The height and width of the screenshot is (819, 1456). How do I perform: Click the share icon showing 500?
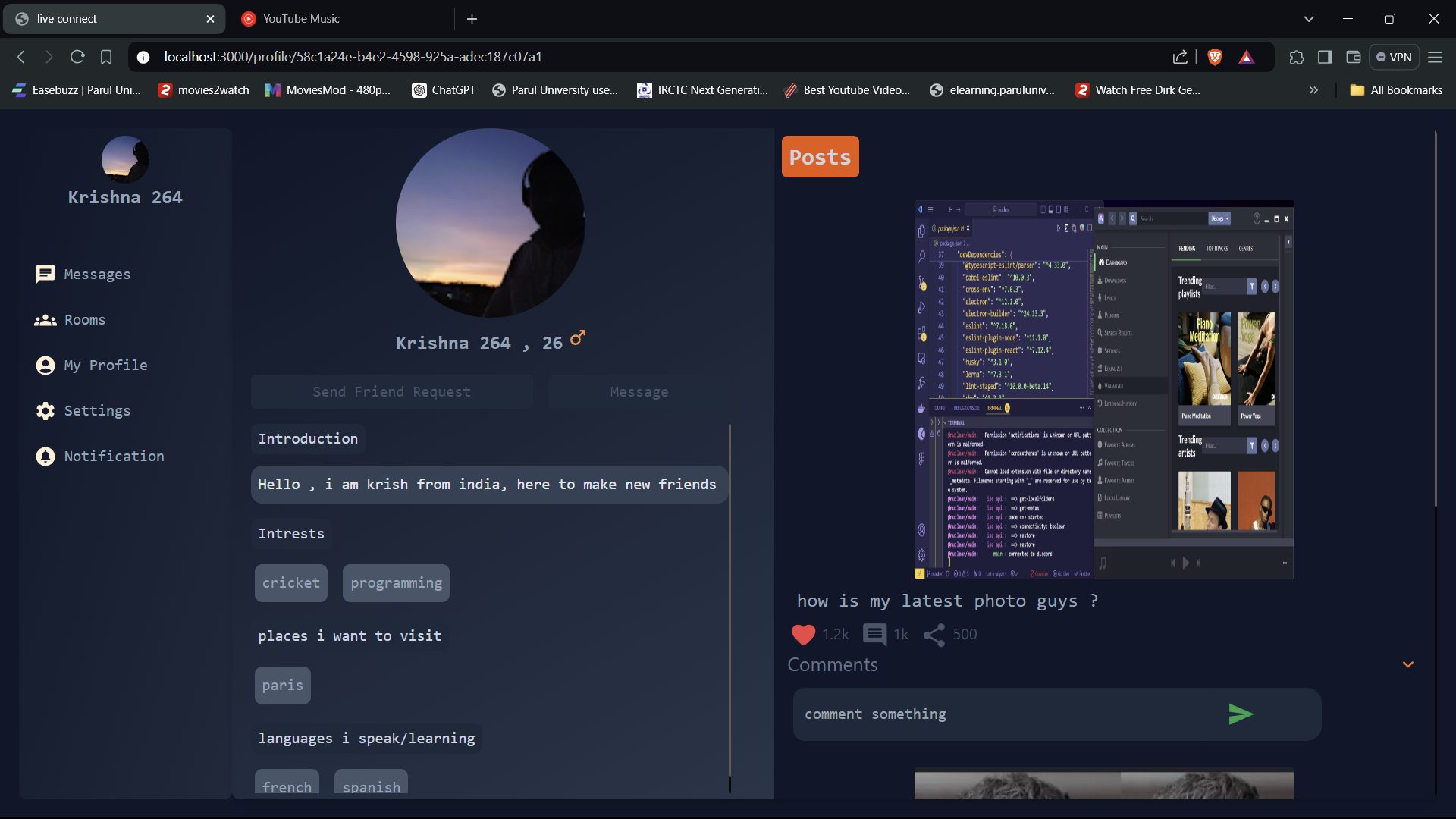pyautogui.click(x=934, y=634)
